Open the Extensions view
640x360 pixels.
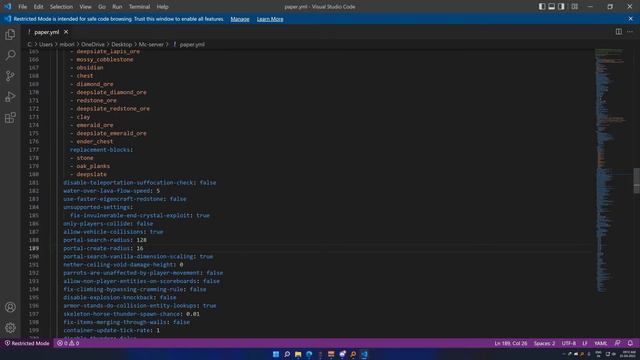(x=10, y=118)
